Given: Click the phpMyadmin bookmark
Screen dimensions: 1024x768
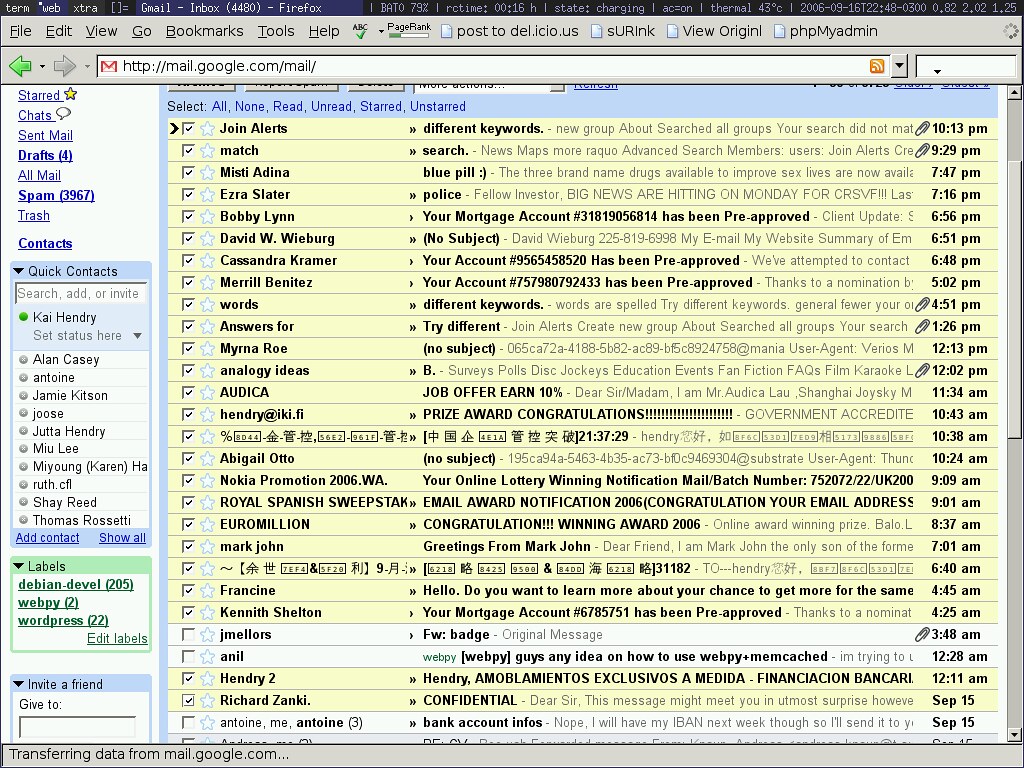Looking at the screenshot, I should tap(826, 31).
